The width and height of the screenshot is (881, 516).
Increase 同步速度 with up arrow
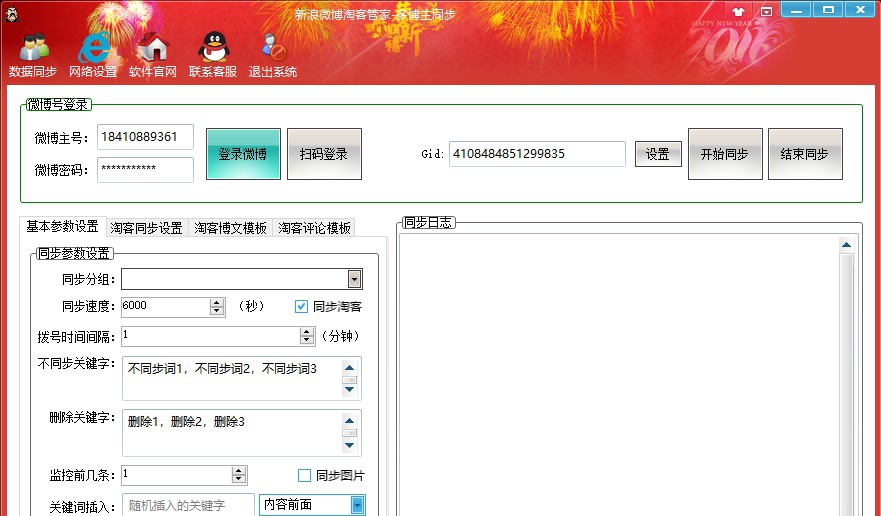pos(217,302)
